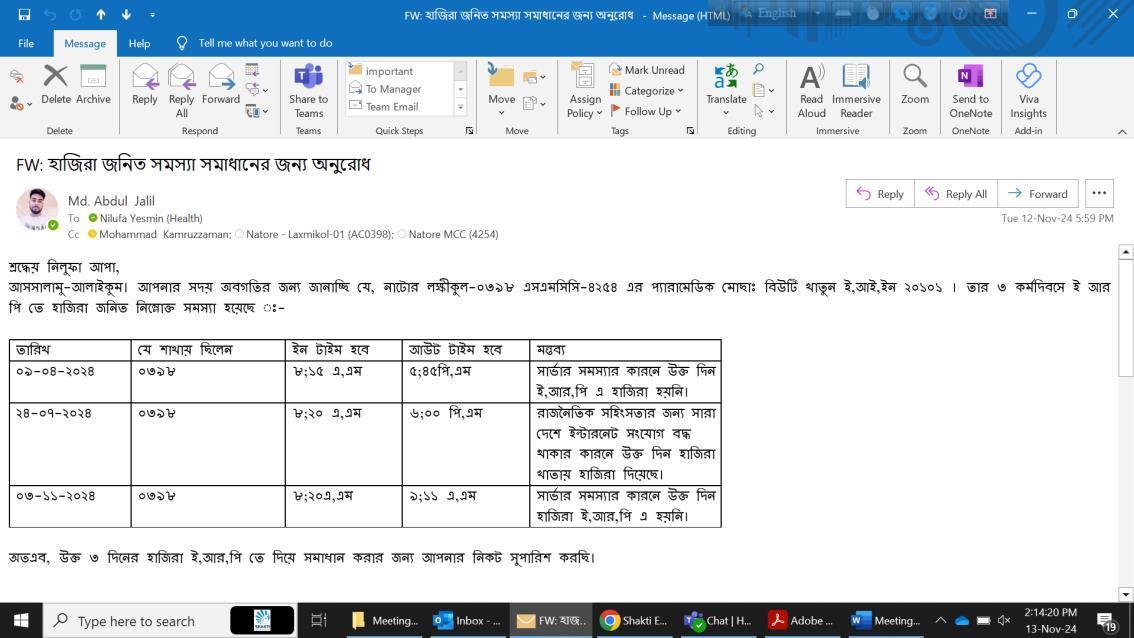Click the message body scrollbar down arrow
The width and height of the screenshot is (1134, 638).
pos(1125,595)
